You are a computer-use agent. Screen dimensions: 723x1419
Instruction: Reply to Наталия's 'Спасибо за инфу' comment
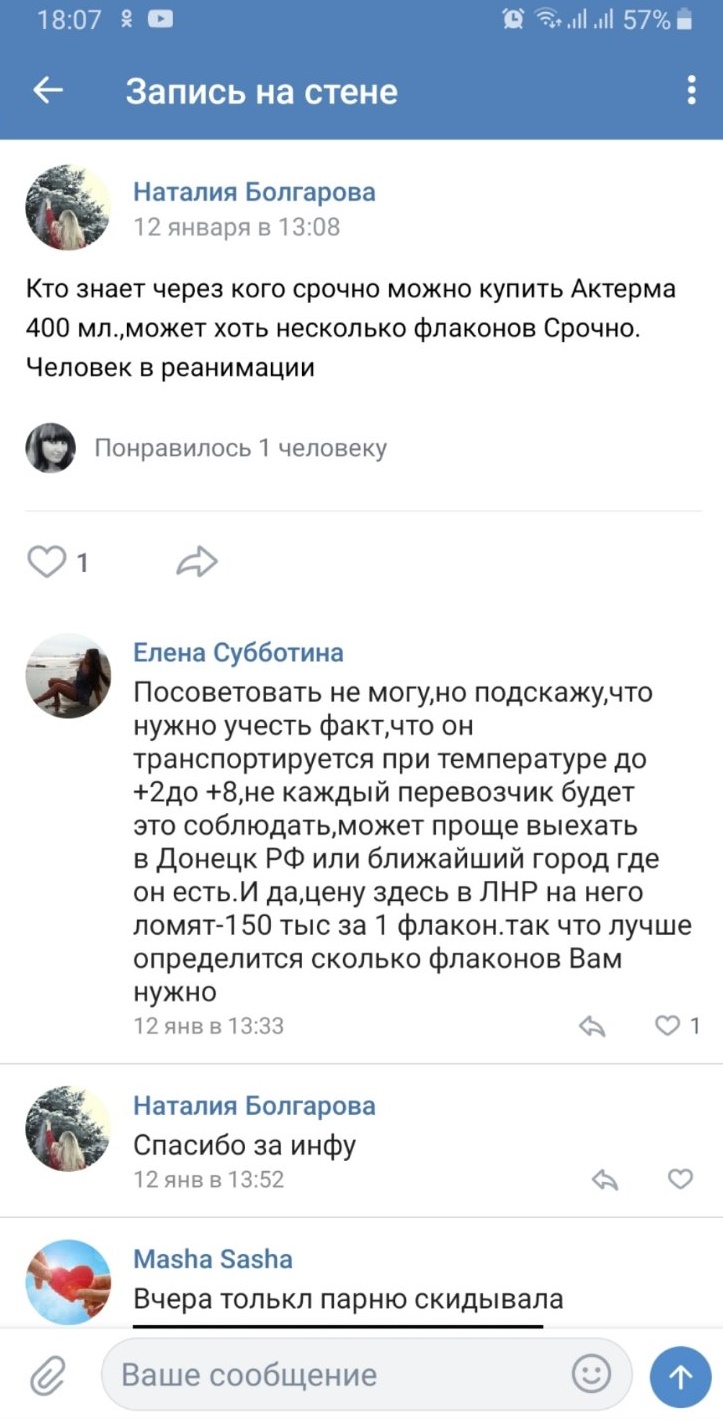(605, 1180)
